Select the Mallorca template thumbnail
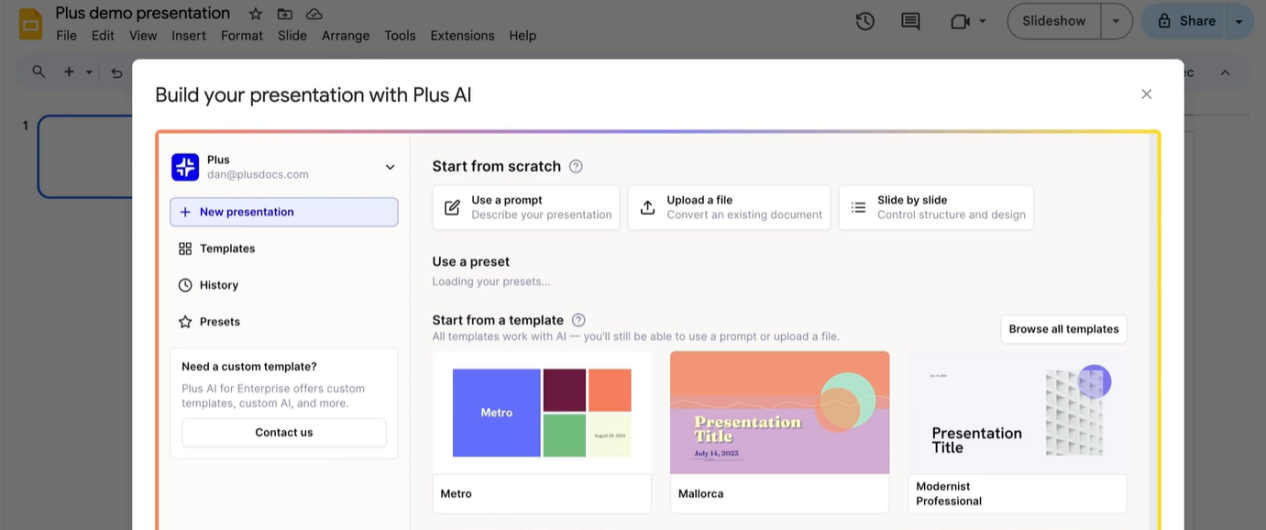Viewport: 1266px width, 530px height. [x=779, y=412]
